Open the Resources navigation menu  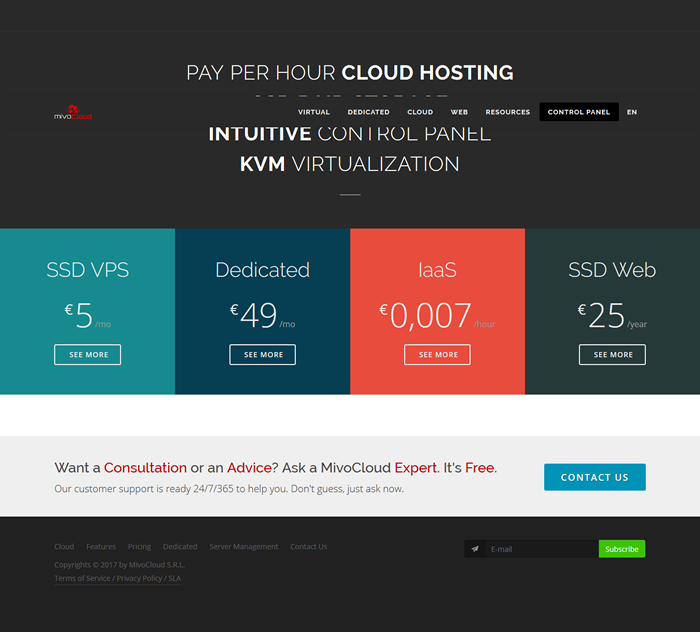click(507, 112)
